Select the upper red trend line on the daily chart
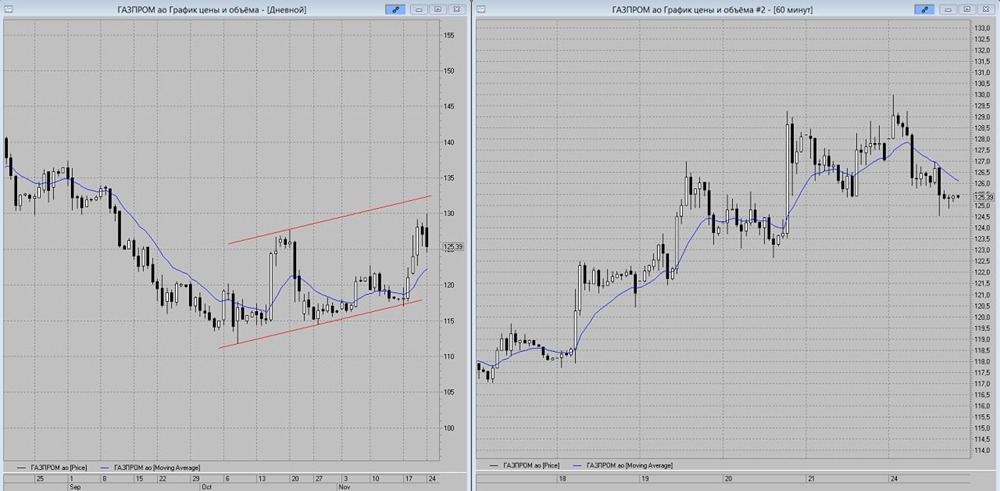Image resolution: width=1000 pixels, height=491 pixels. [x=330, y=219]
